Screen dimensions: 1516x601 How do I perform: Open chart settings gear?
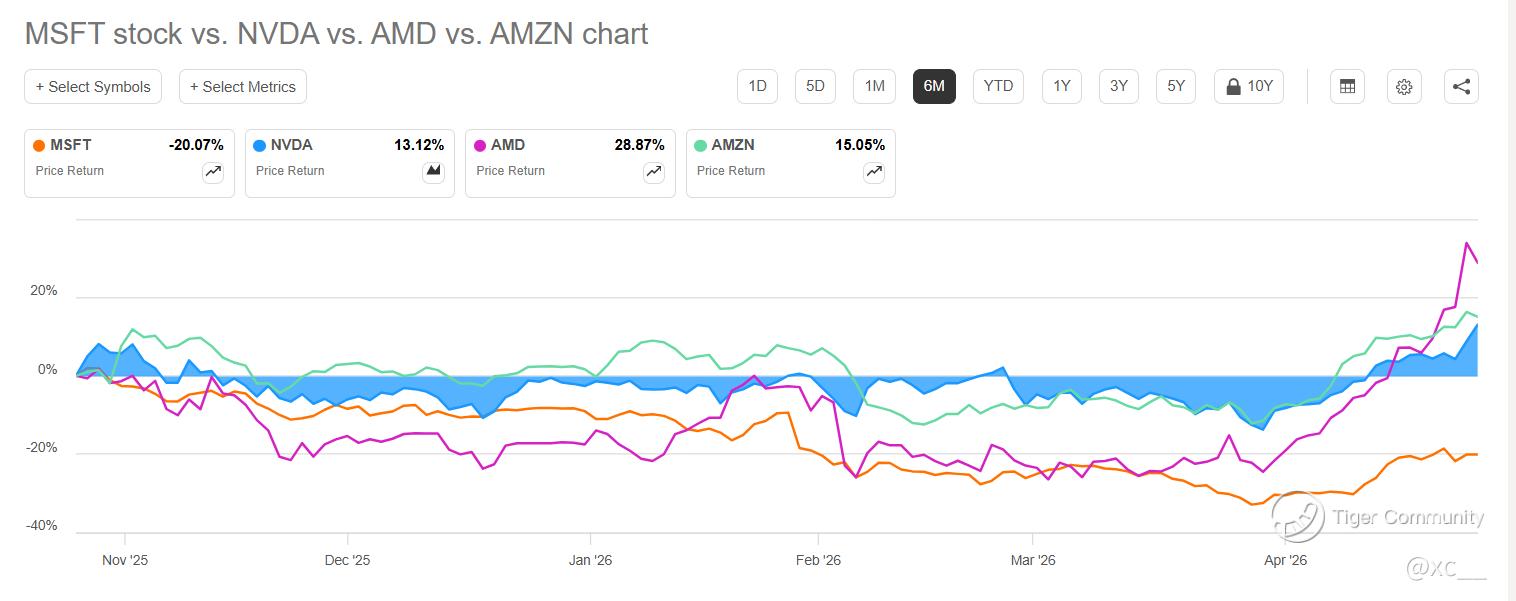coord(1404,86)
